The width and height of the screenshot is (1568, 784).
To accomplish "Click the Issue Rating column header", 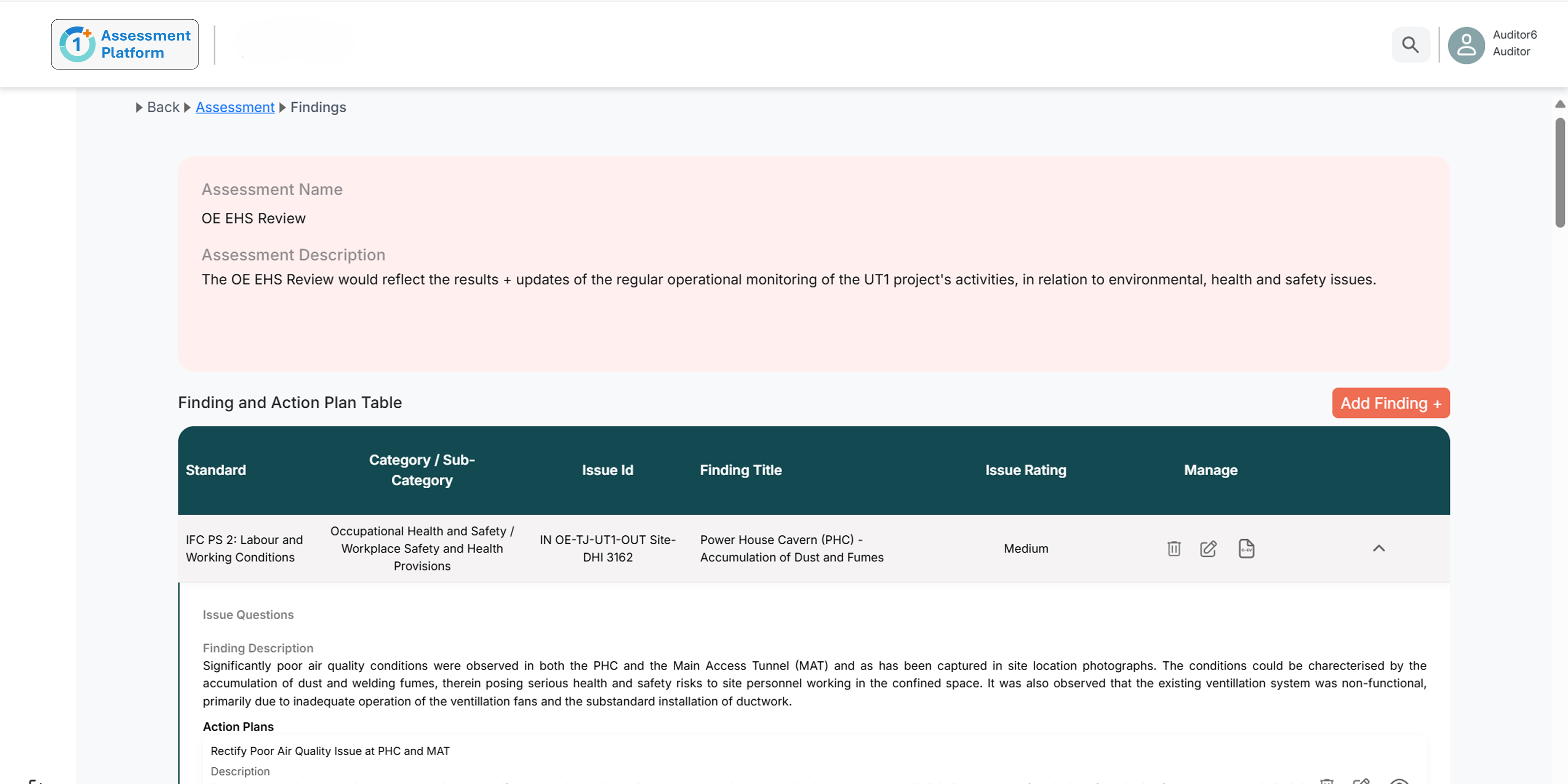I will pos(1025,470).
